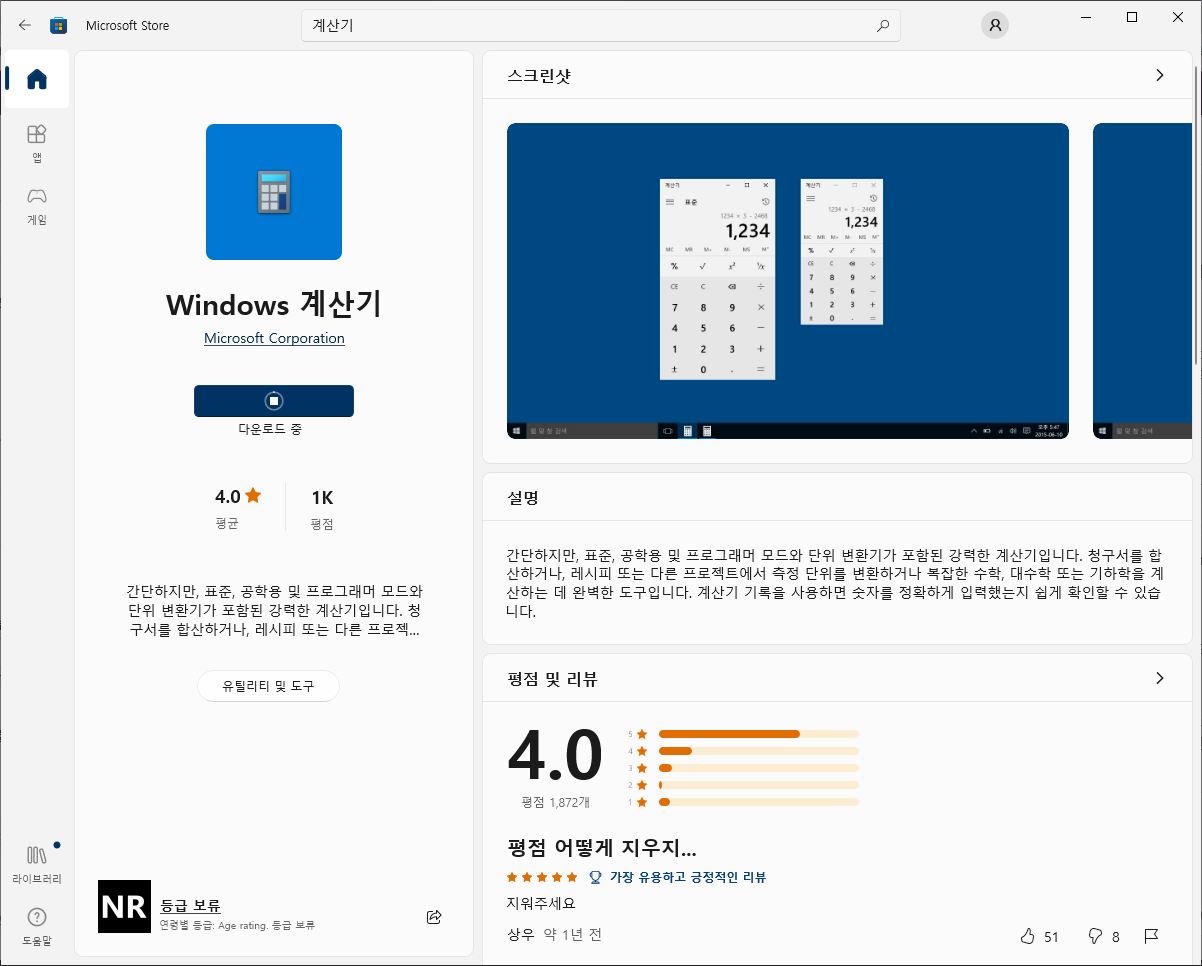
Task: Open the Microsoft Corporation publisher link
Action: [x=273, y=338]
